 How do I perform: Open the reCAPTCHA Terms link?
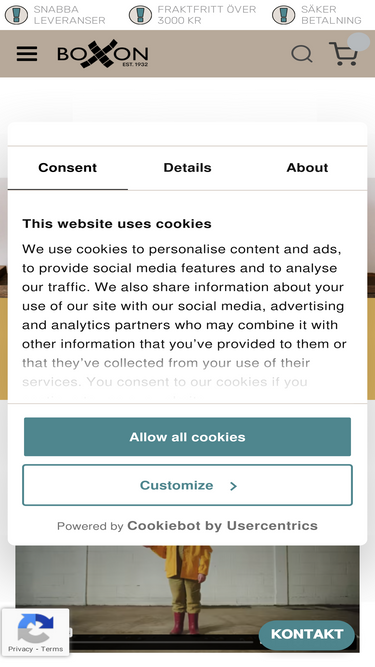tap(52, 649)
